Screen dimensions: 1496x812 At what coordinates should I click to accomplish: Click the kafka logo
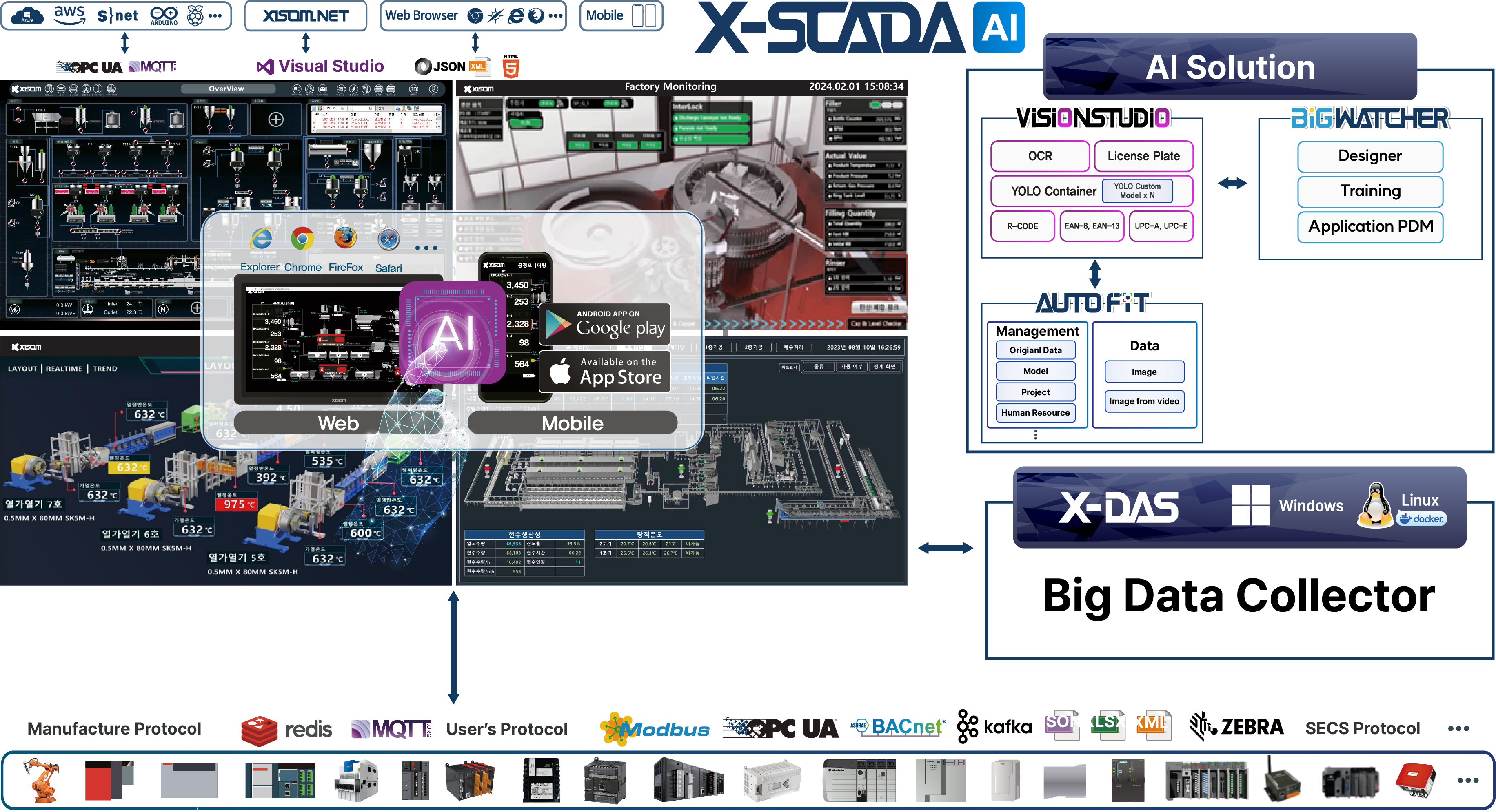pos(994,727)
